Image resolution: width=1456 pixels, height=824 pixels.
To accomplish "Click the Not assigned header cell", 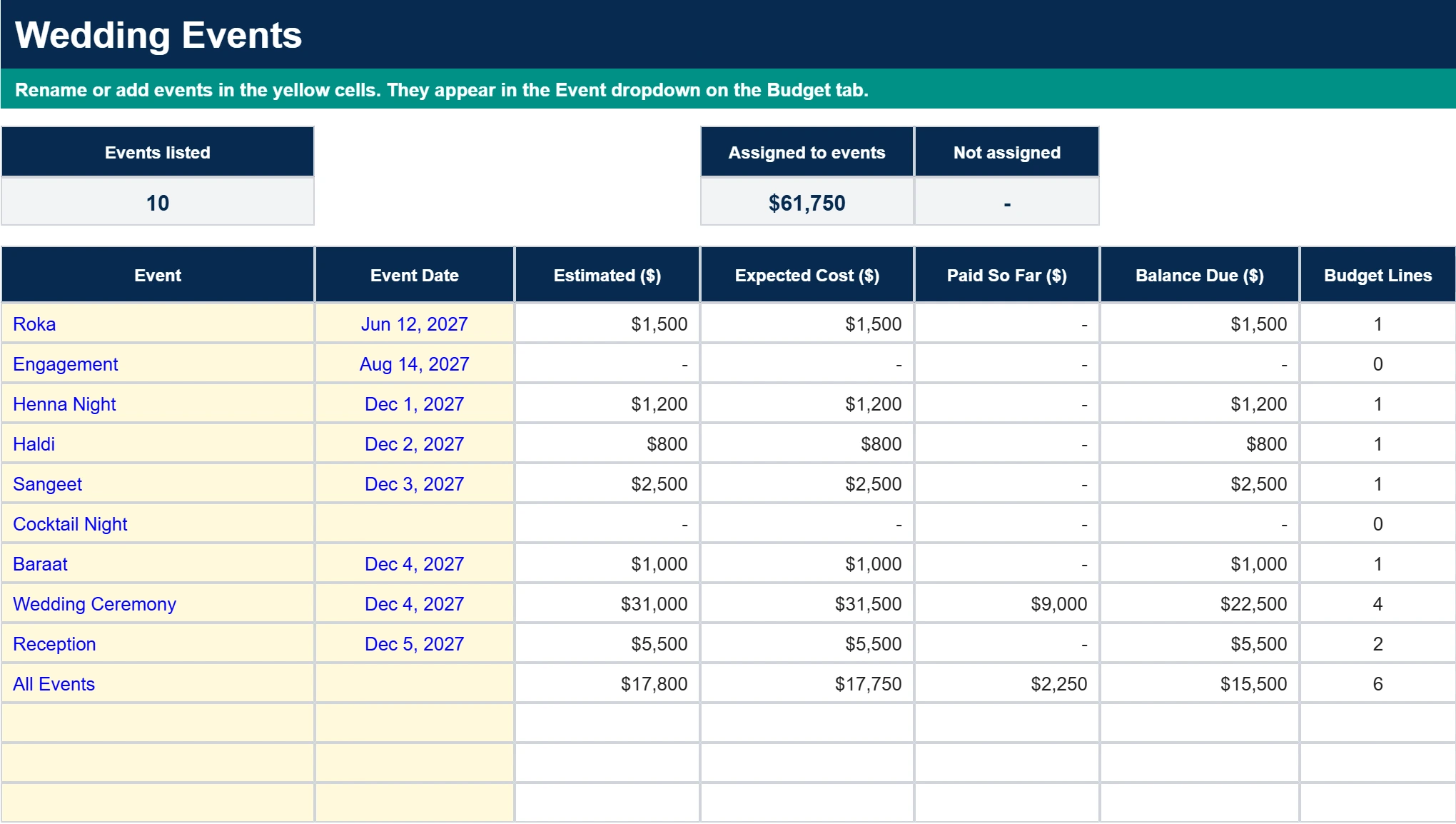I will pos(1007,152).
